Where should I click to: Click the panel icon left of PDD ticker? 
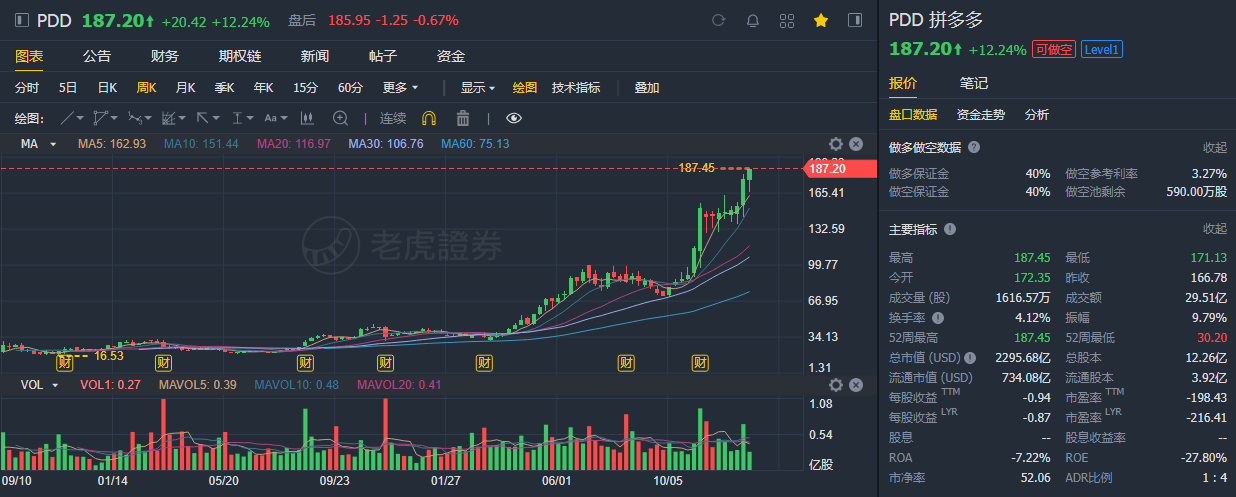tap(22, 20)
